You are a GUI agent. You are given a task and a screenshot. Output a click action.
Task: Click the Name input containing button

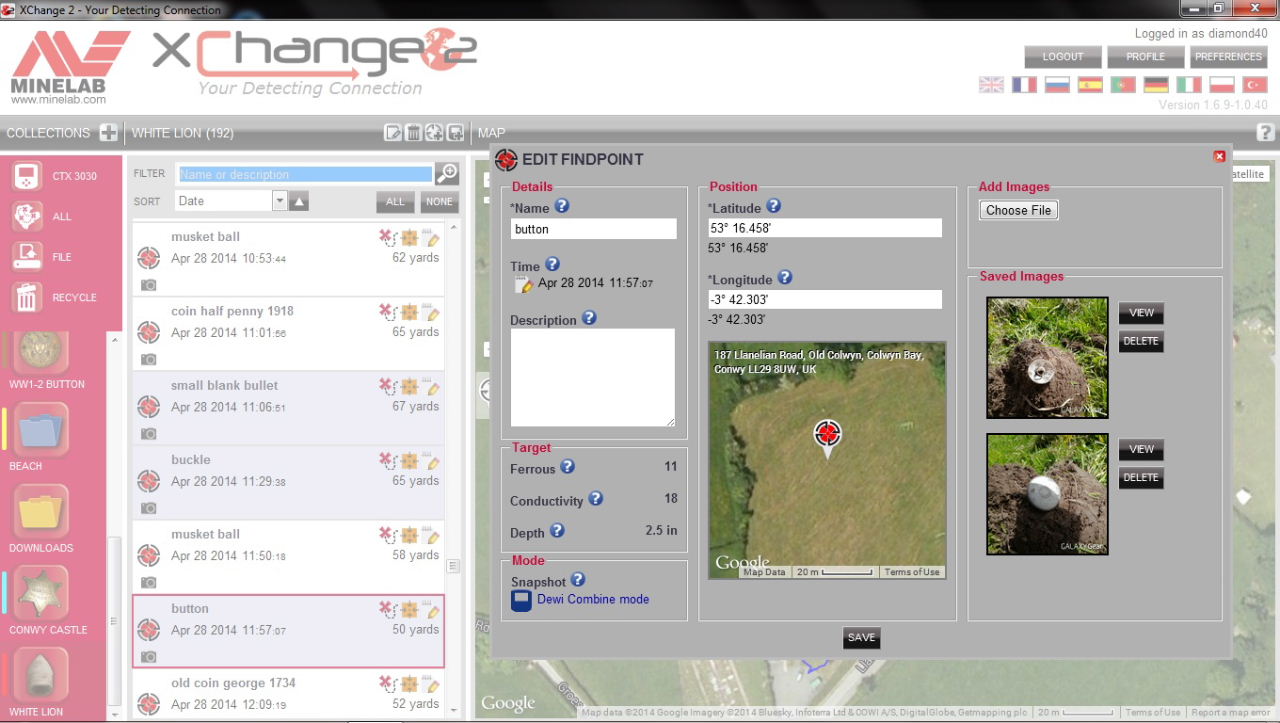(594, 229)
